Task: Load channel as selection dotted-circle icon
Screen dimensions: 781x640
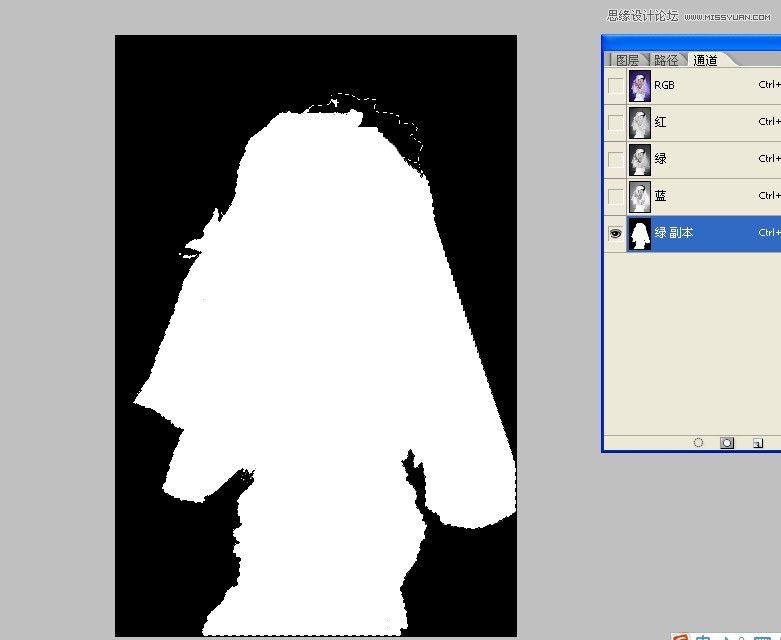Action: pos(698,443)
